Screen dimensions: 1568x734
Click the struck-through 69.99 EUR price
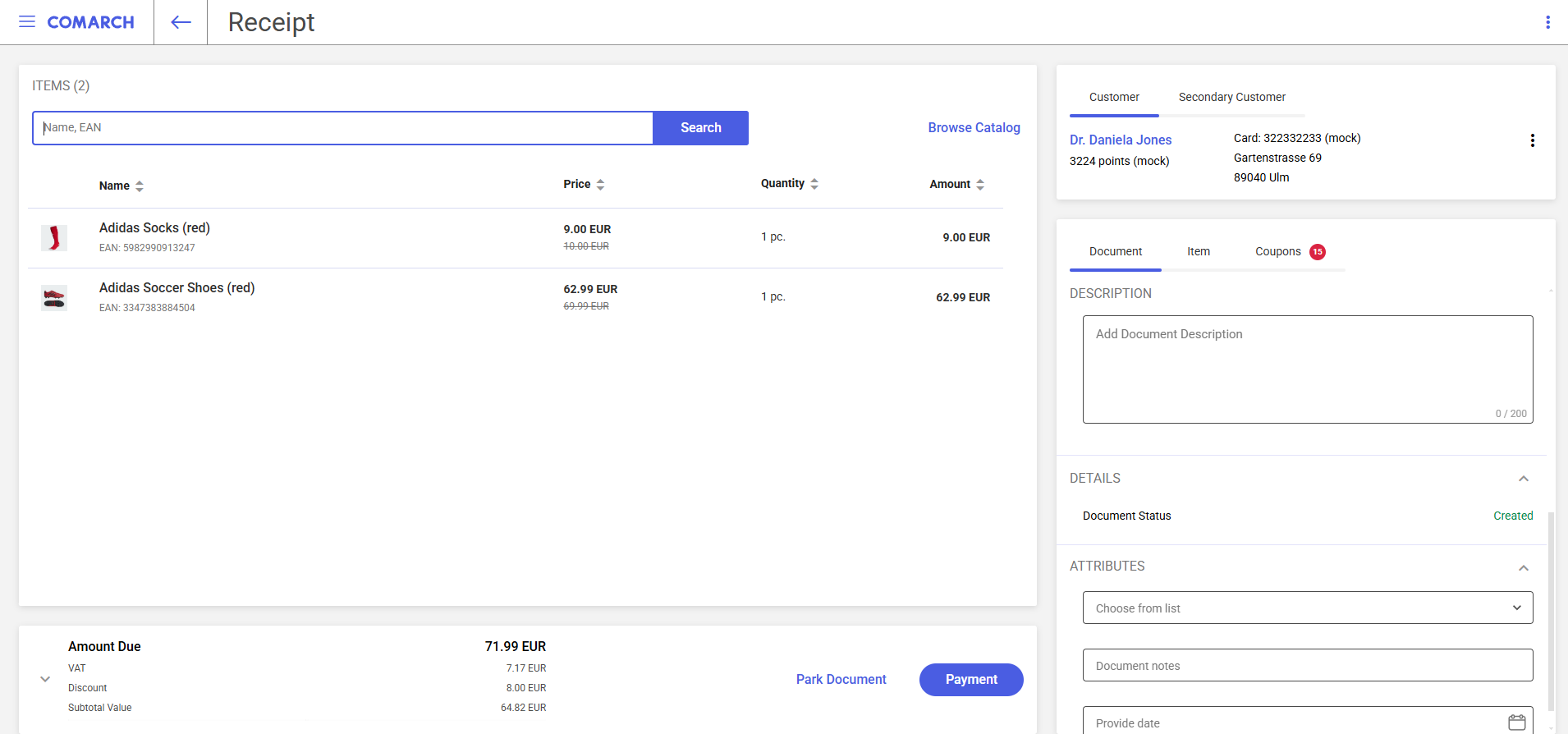click(x=586, y=306)
